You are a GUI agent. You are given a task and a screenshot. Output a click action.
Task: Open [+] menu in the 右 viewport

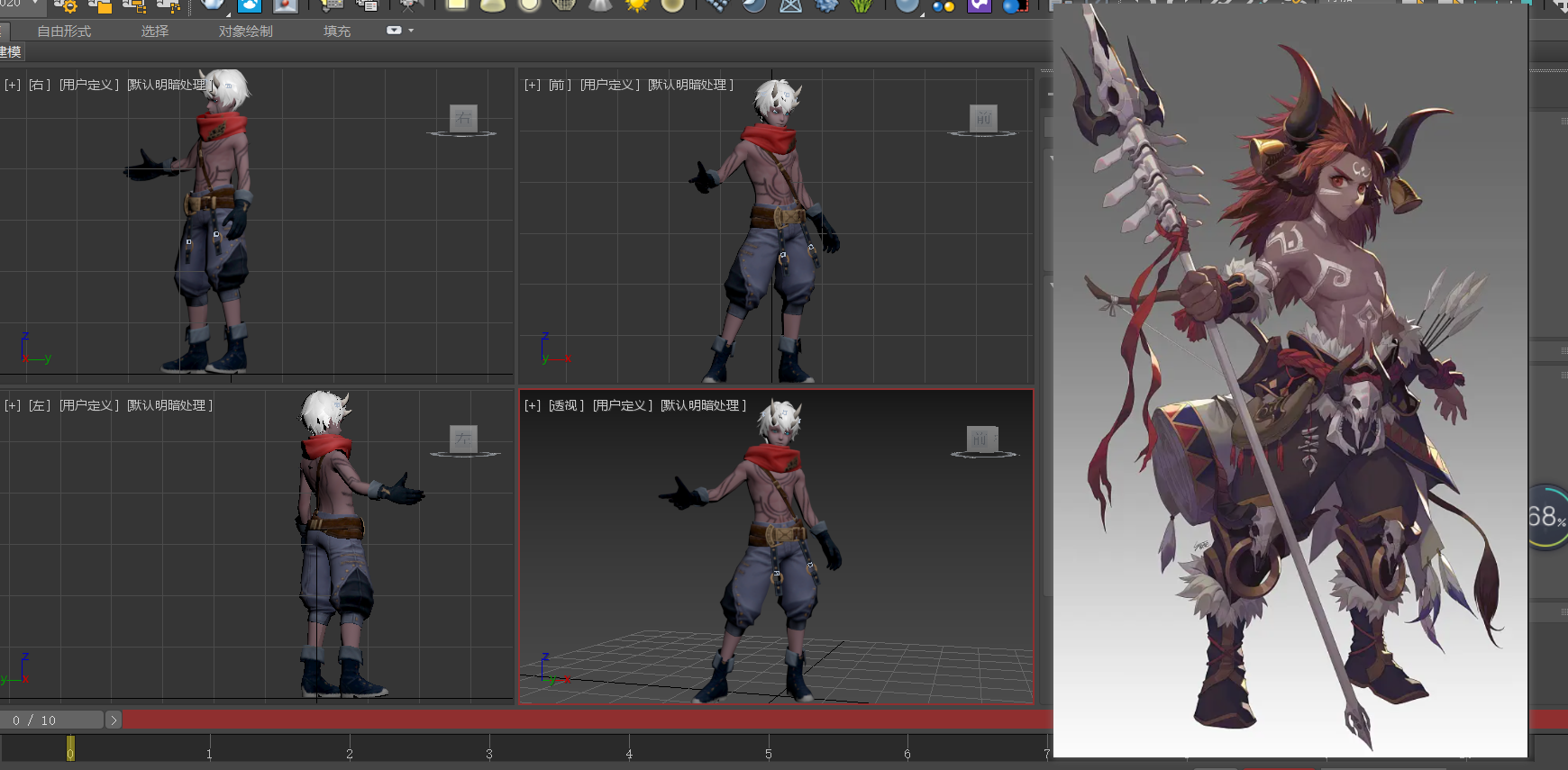pyautogui.click(x=13, y=85)
